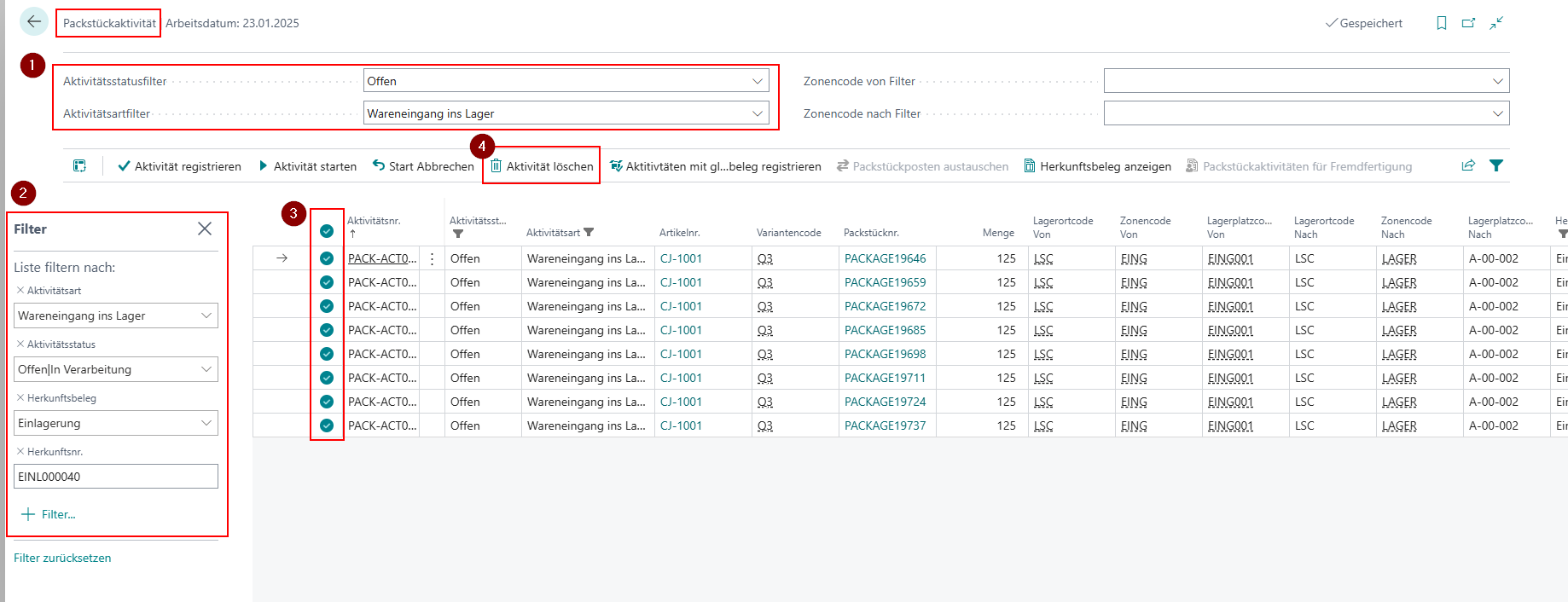
Task: Open row options for first row
Action: pos(432,258)
